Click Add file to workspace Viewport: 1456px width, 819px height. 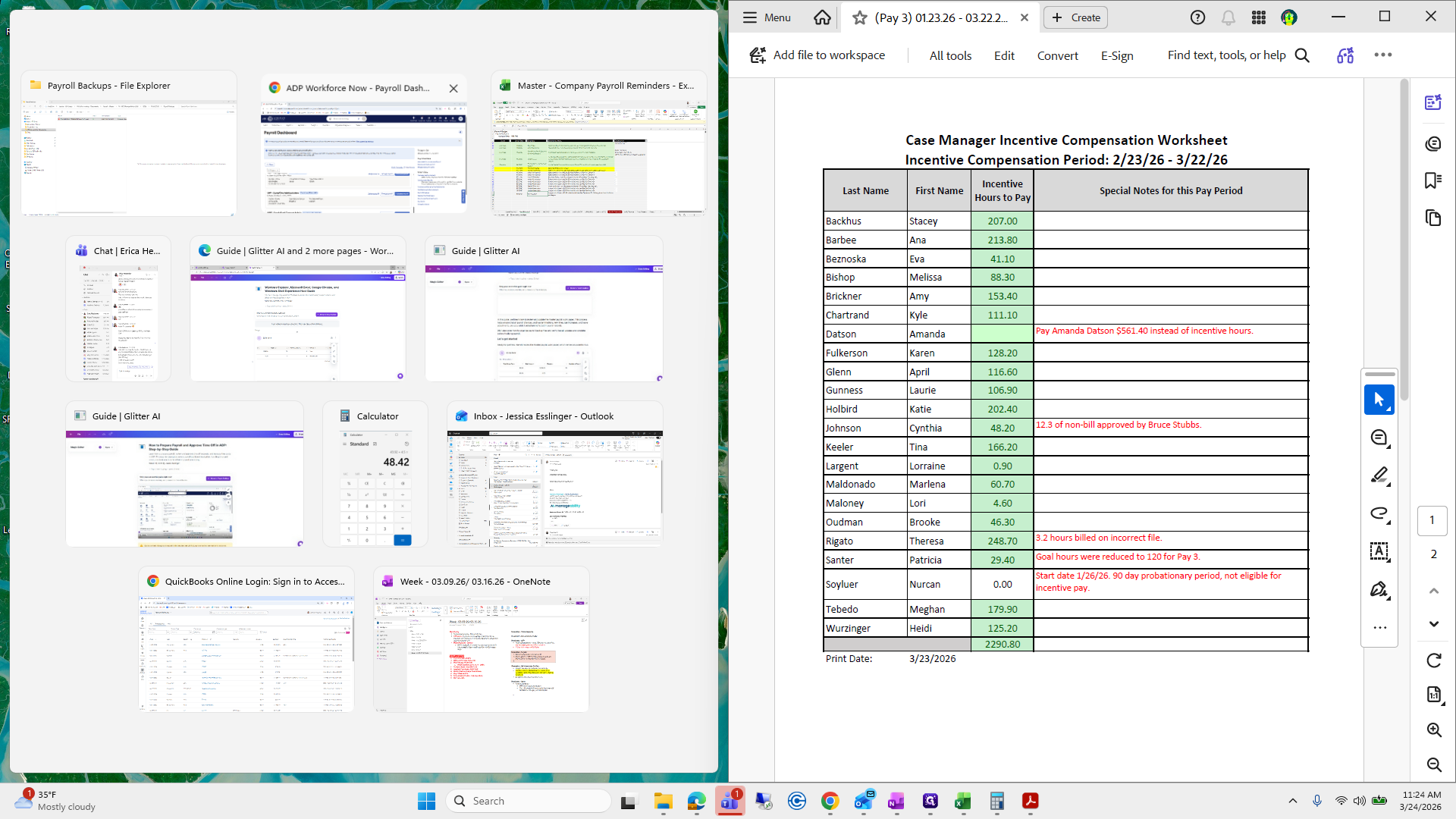click(x=817, y=55)
